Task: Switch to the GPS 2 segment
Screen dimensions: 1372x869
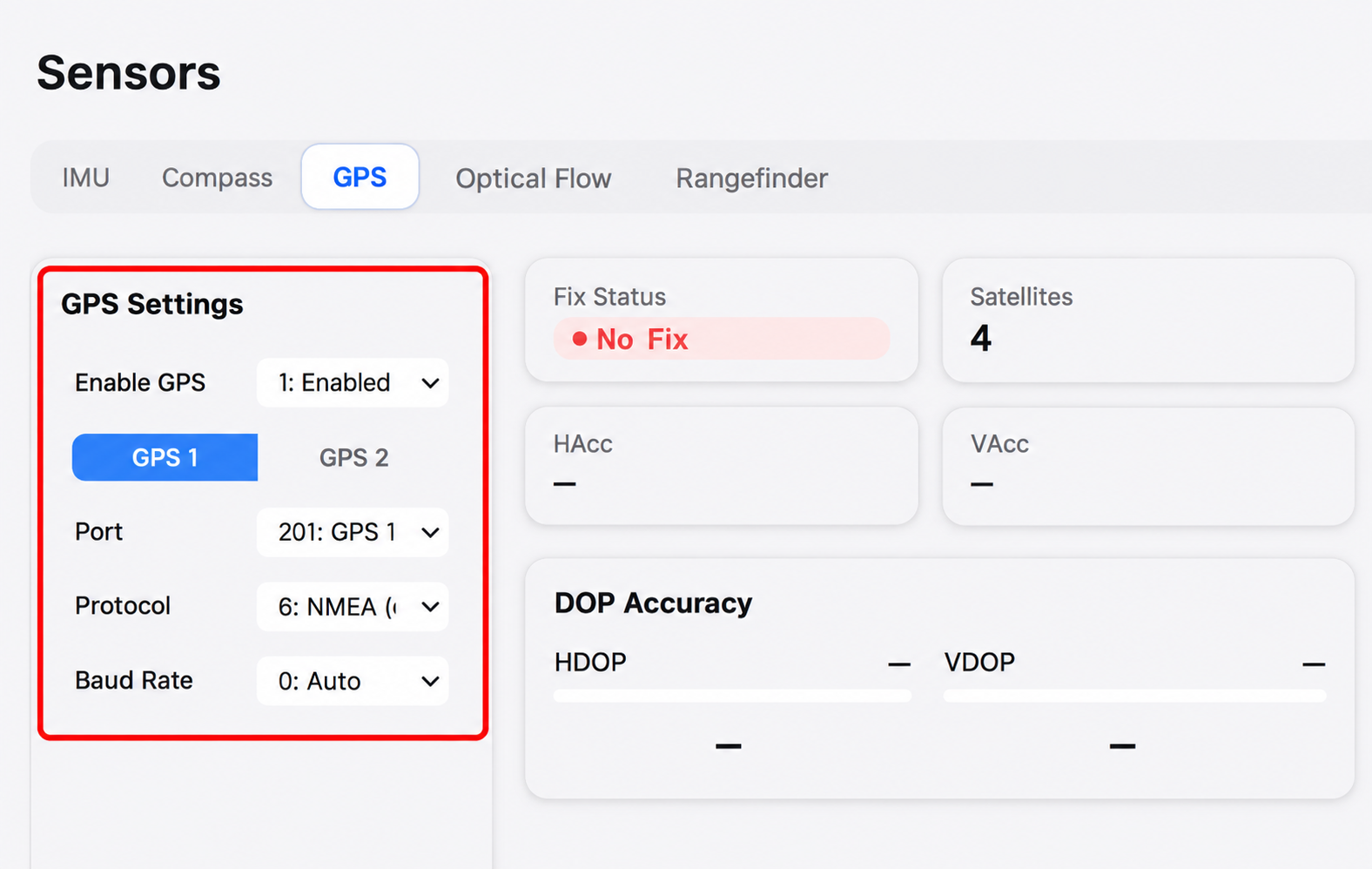Action: pyautogui.click(x=353, y=457)
